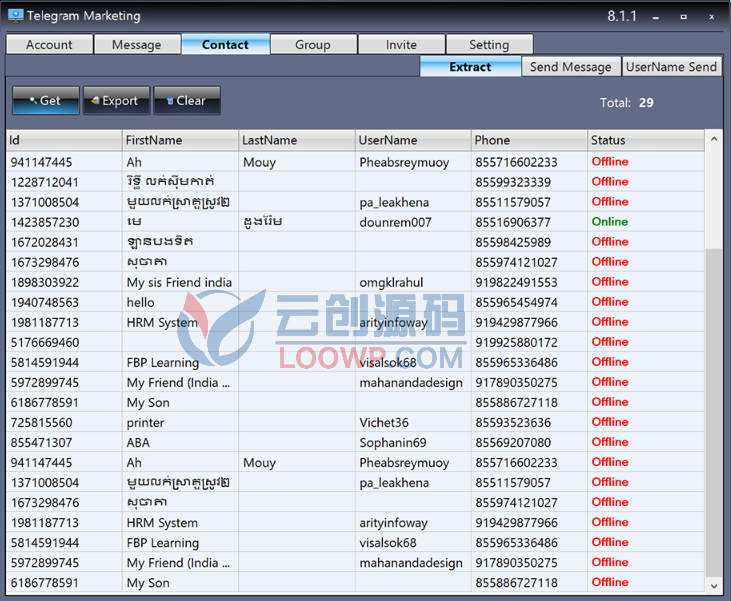Sort by the Status column header
The image size is (731, 601).
pyautogui.click(x=646, y=140)
